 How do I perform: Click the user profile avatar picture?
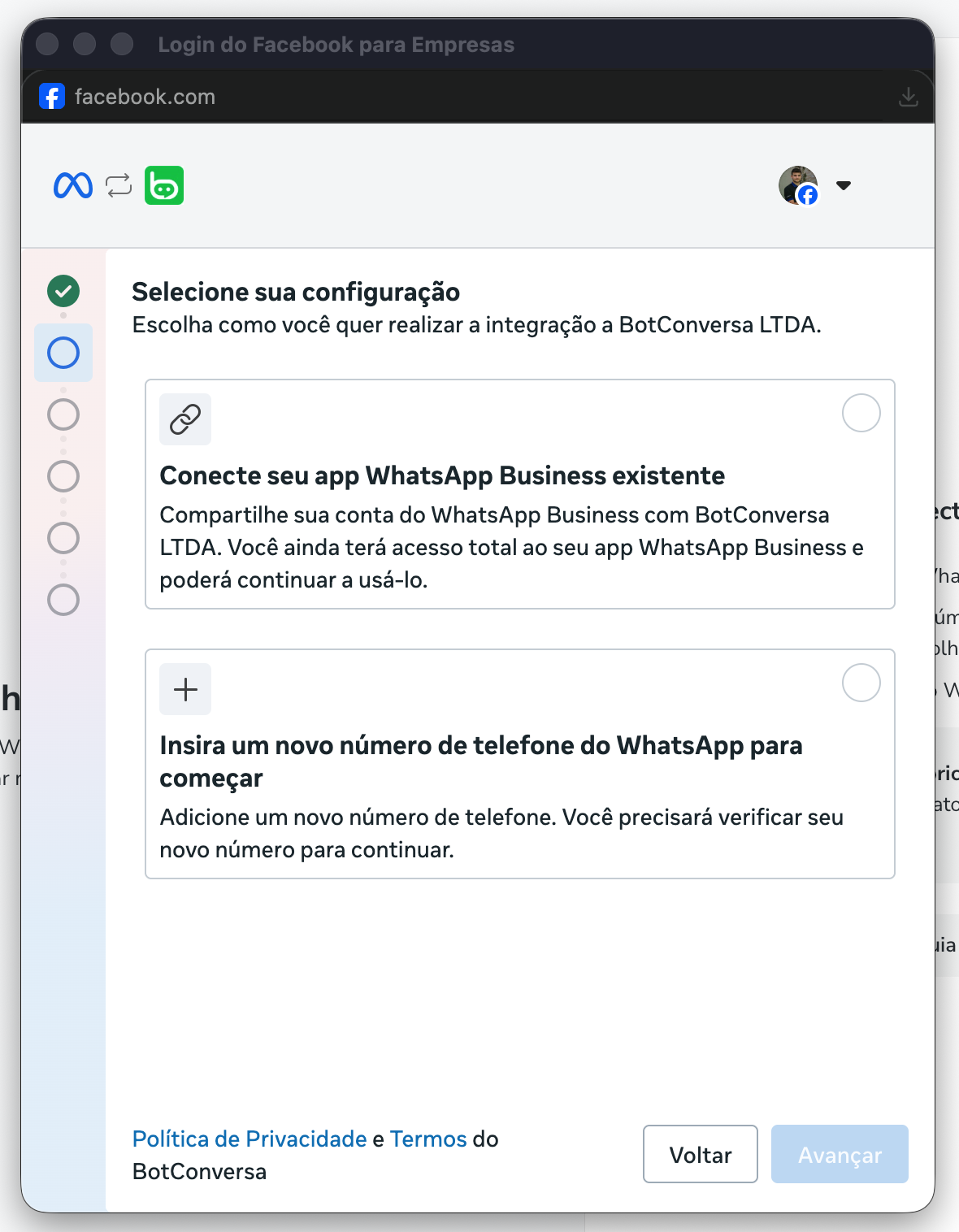(x=798, y=185)
